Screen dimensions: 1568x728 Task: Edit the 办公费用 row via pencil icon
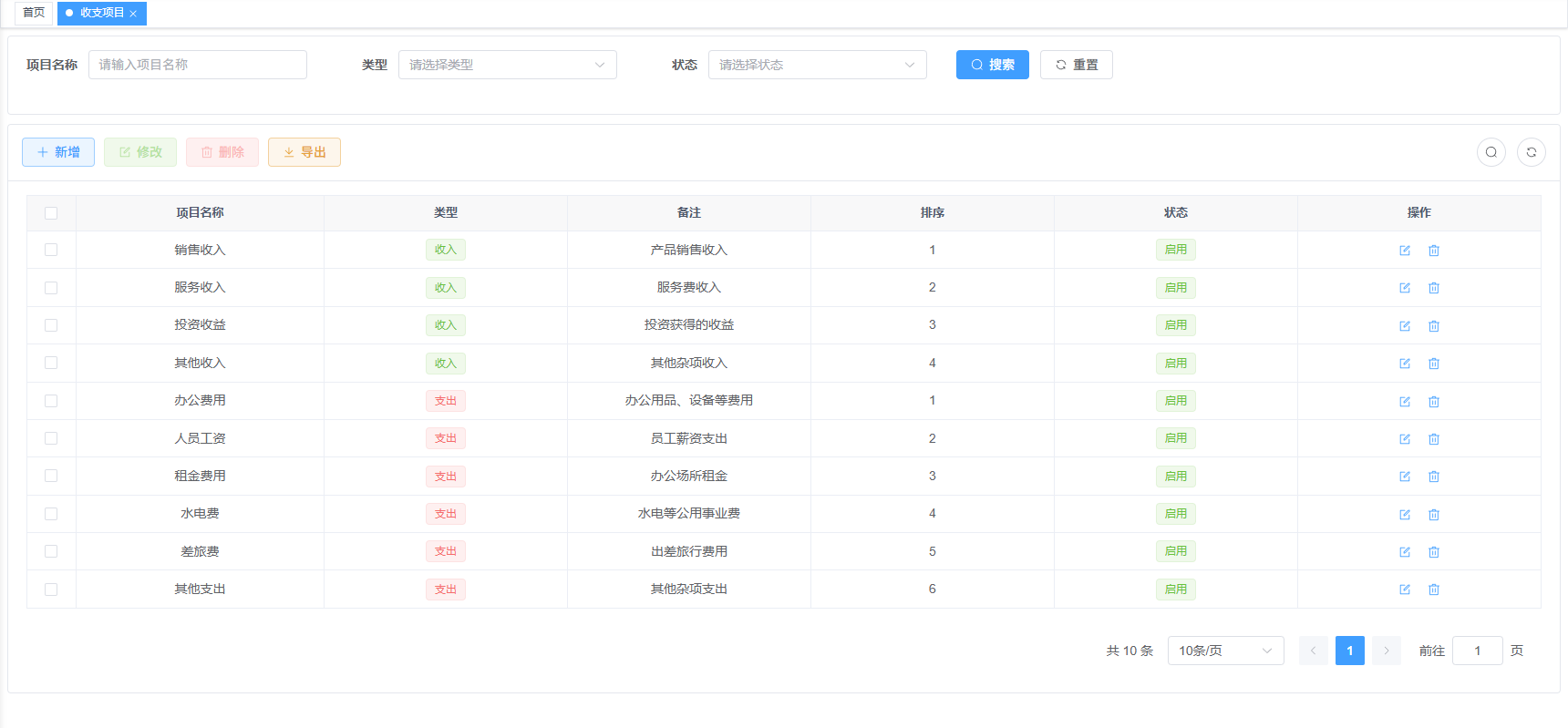(1405, 402)
